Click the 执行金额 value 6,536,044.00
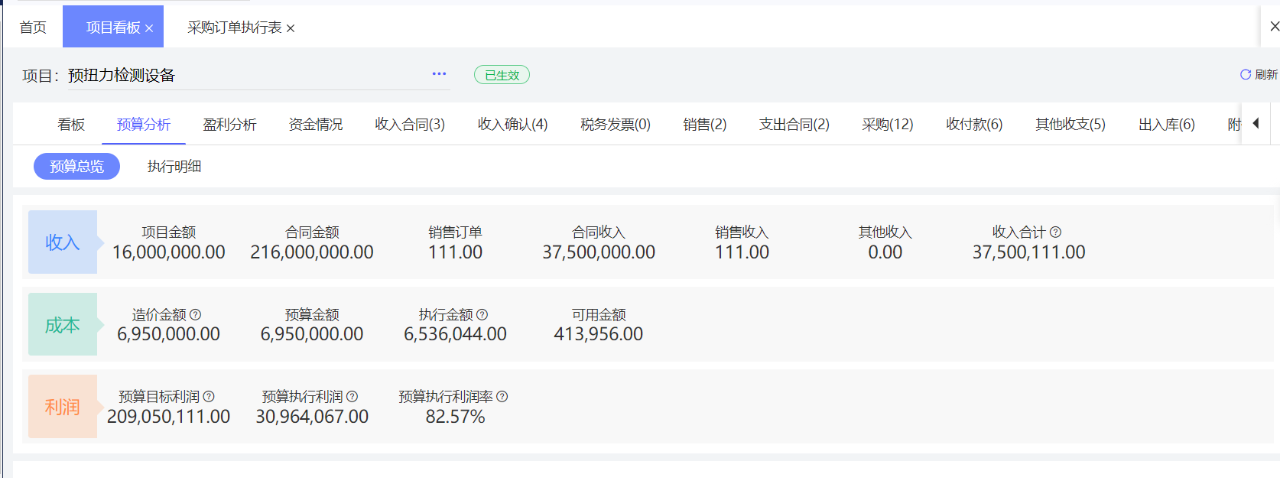Screen dimensions: 1280x478 [x=455, y=335]
